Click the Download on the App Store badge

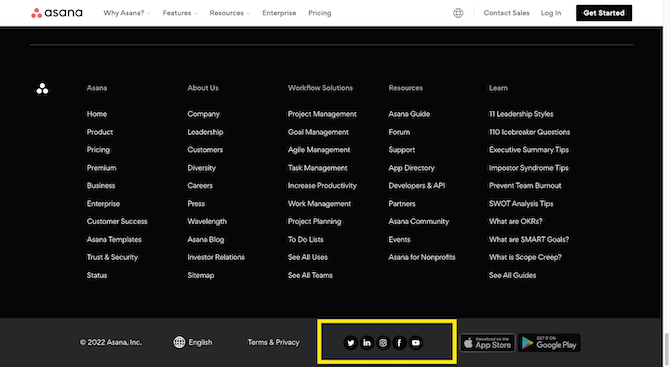(x=488, y=343)
